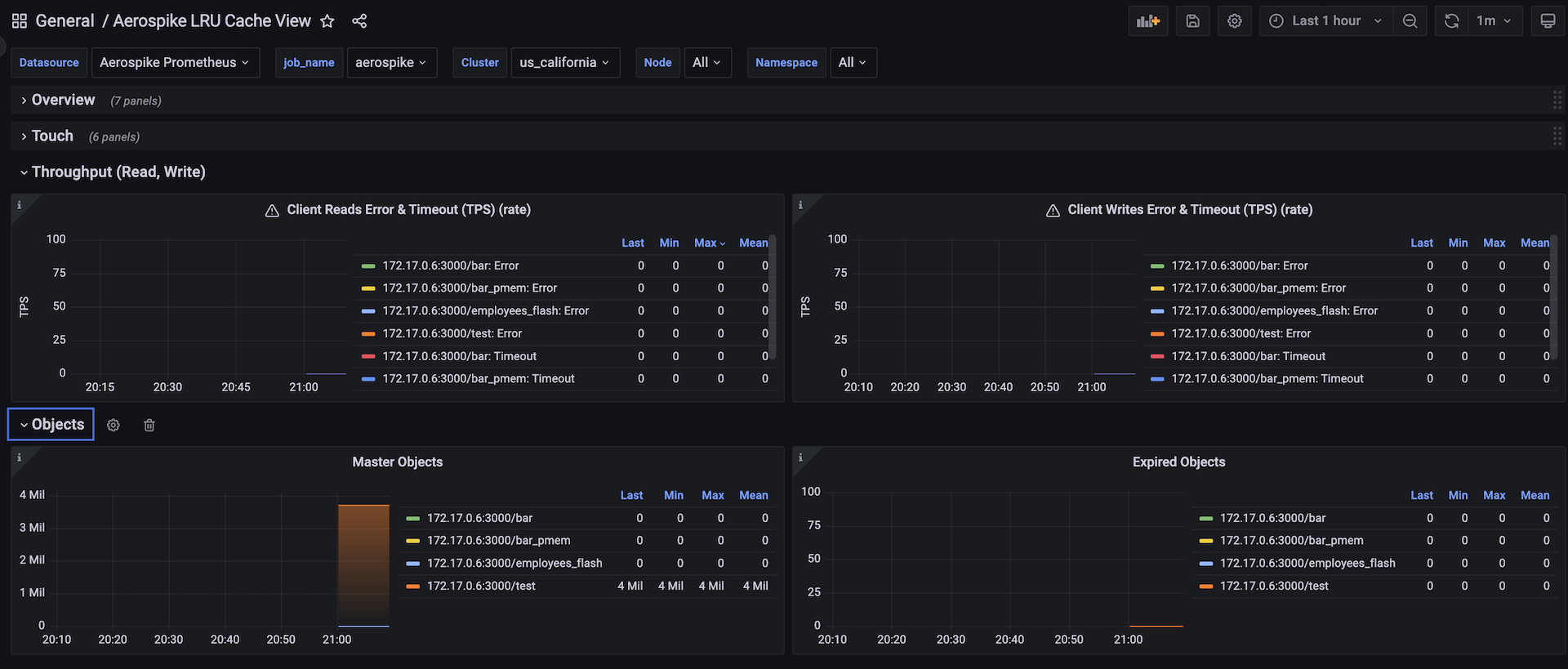The height and width of the screenshot is (669, 1568).
Task: Refresh the dashboard
Action: coord(1451,21)
